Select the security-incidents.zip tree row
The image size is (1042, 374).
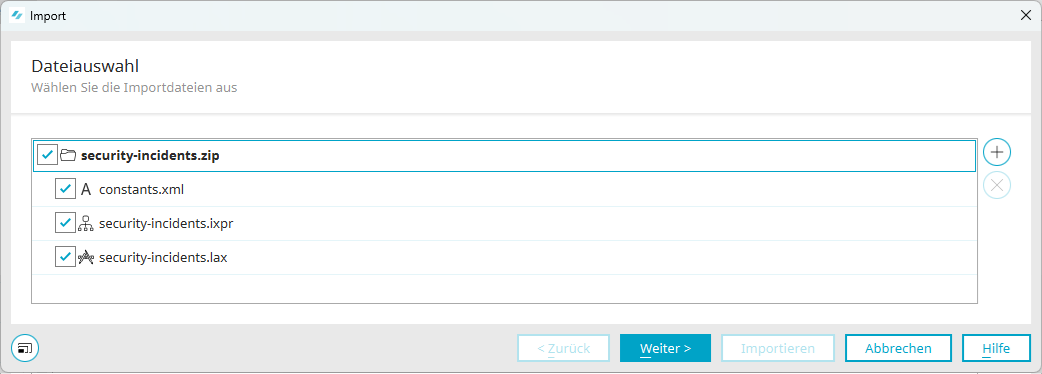point(504,156)
